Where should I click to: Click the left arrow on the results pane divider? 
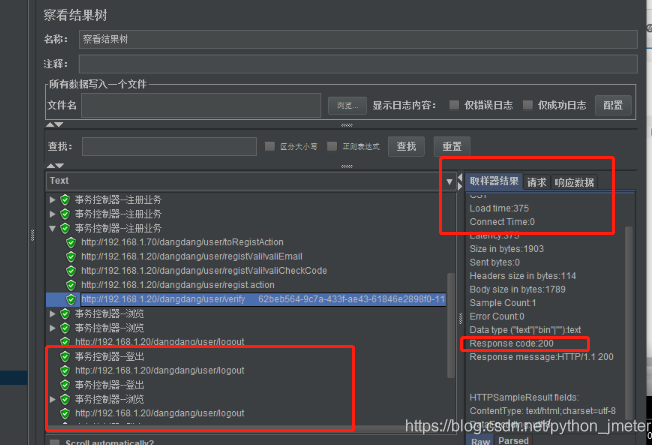460,177
